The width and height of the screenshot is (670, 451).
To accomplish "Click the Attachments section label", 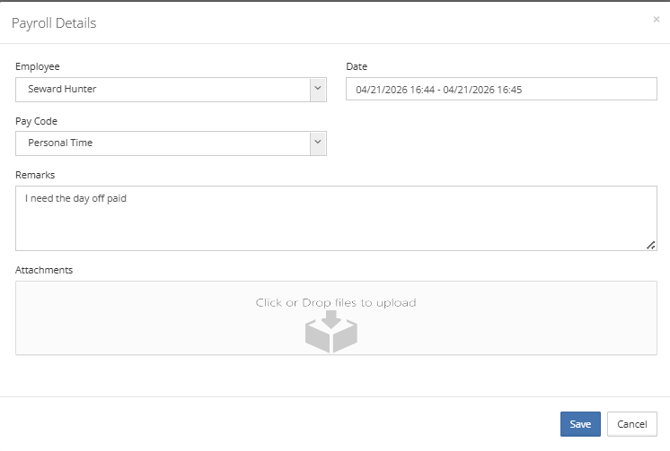I will click(44, 270).
